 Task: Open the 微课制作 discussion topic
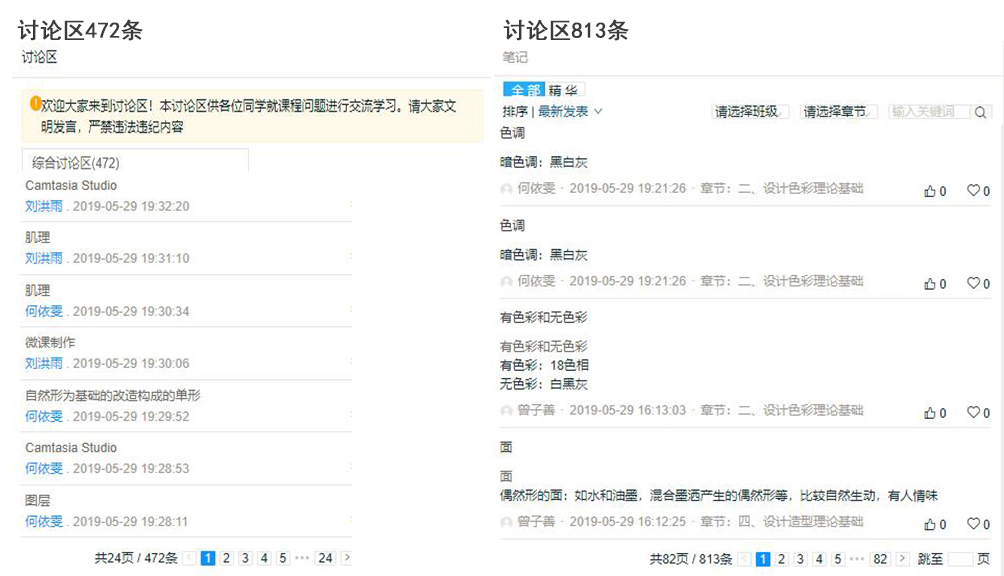(50, 343)
